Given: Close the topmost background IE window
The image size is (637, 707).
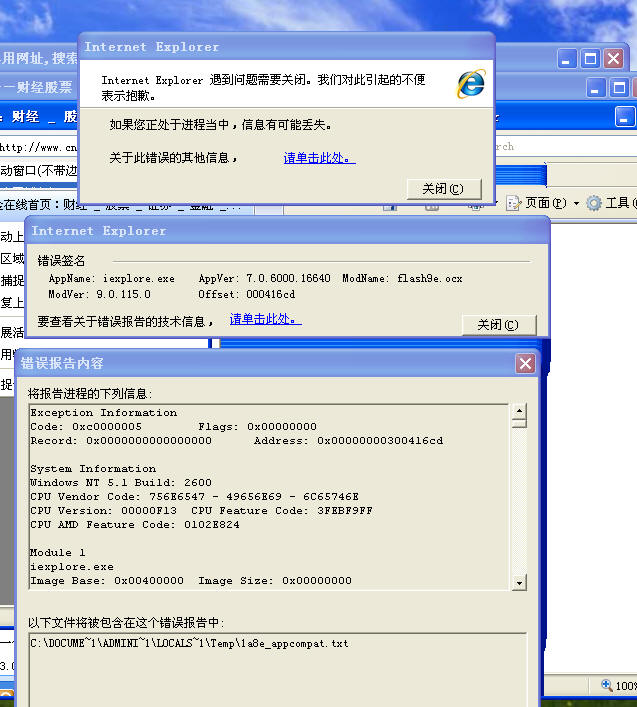Looking at the screenshot, I should [614, 59].
